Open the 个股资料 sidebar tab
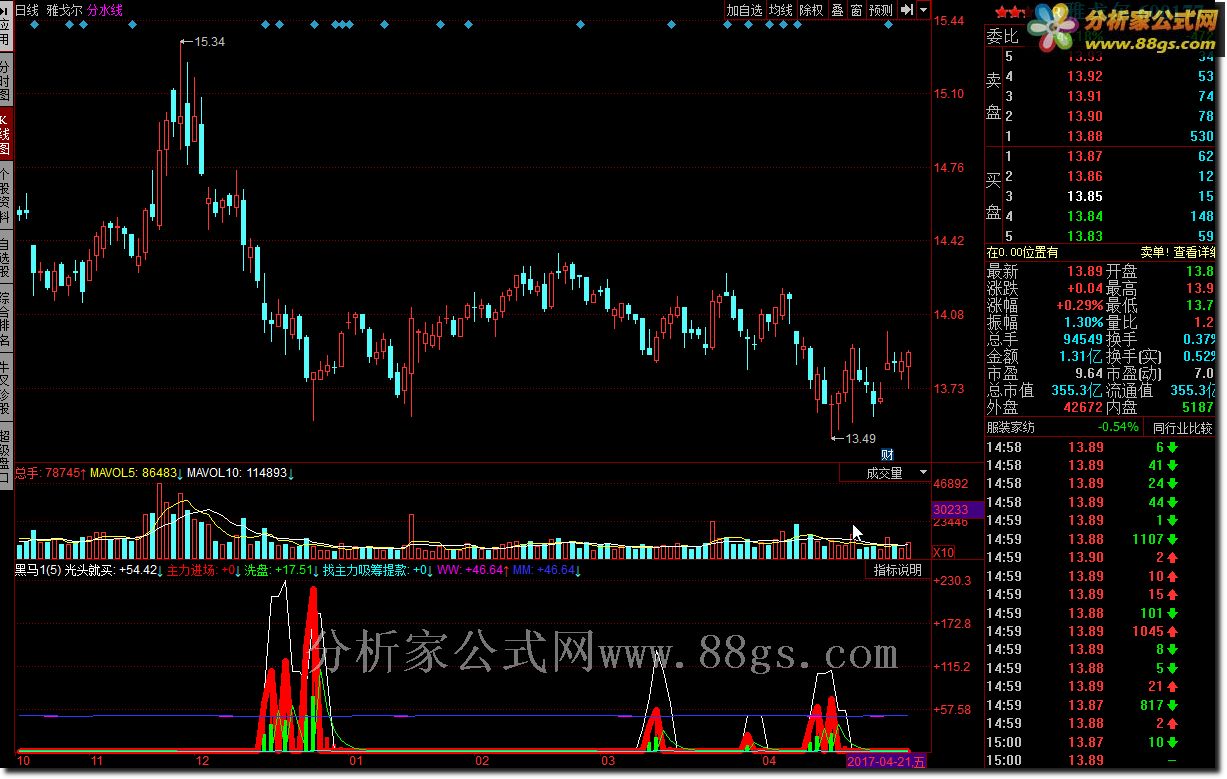Image resolution: width=1227 pixels, height=779 pixels. click(5, 194)
